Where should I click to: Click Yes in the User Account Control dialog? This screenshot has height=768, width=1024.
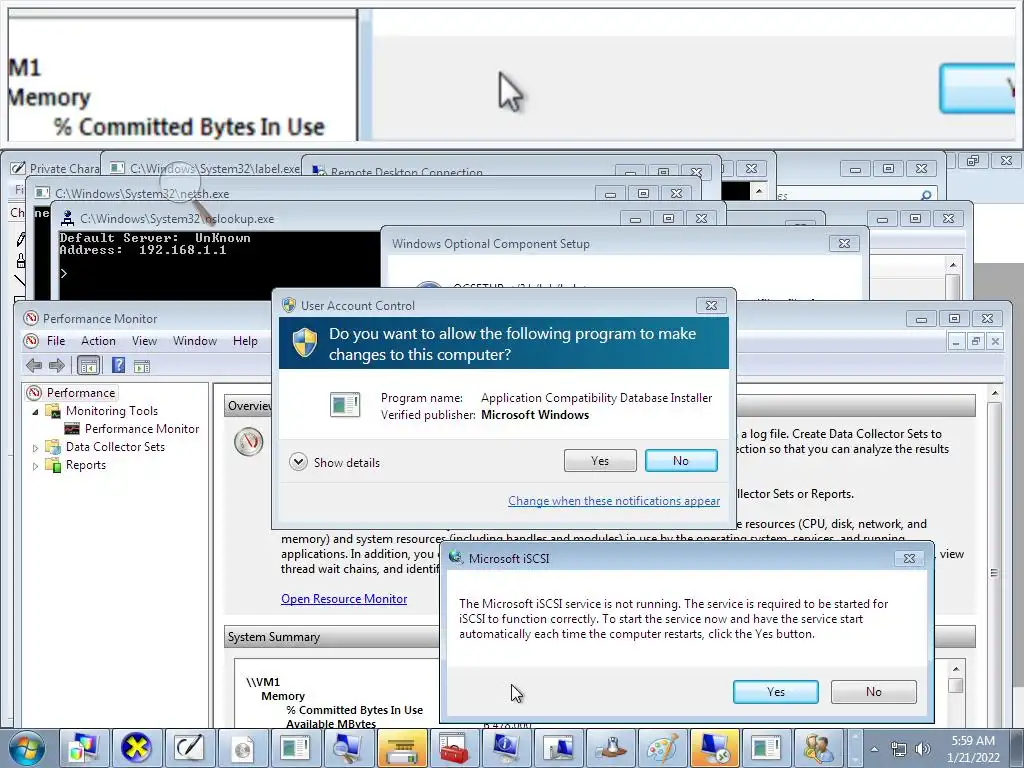(600, 460)
